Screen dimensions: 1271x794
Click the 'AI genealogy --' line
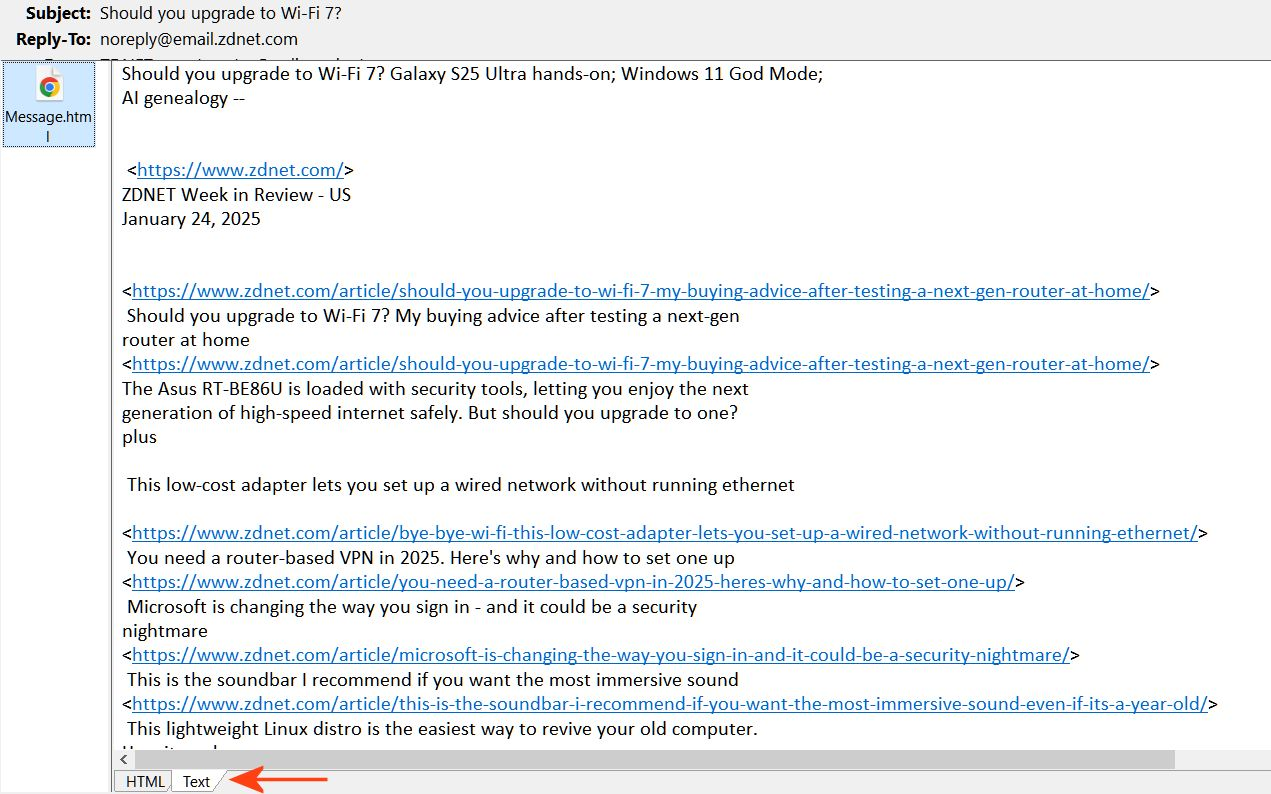click(184, 97)
